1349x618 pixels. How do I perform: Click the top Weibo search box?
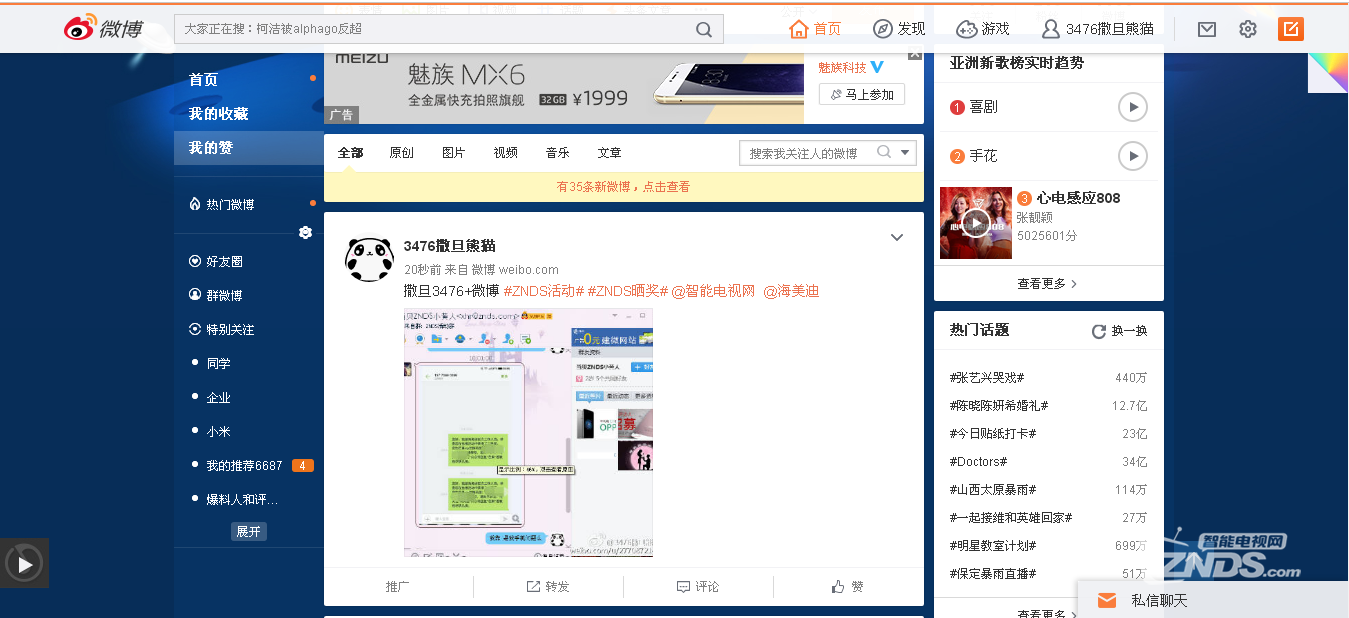click(x=448, y=29)
